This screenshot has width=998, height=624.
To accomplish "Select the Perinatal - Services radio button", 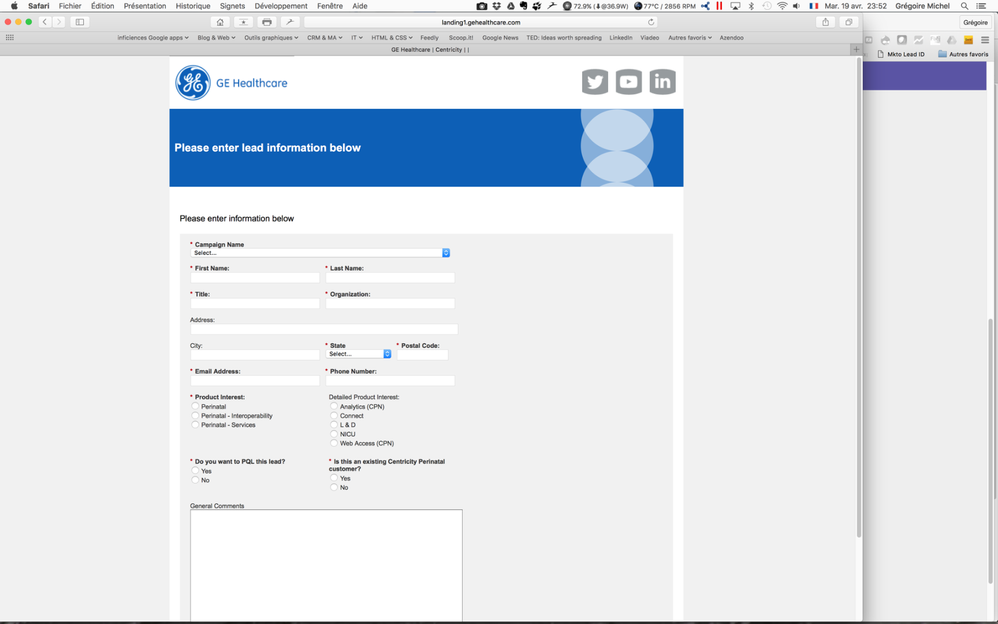I will (195, 424).
